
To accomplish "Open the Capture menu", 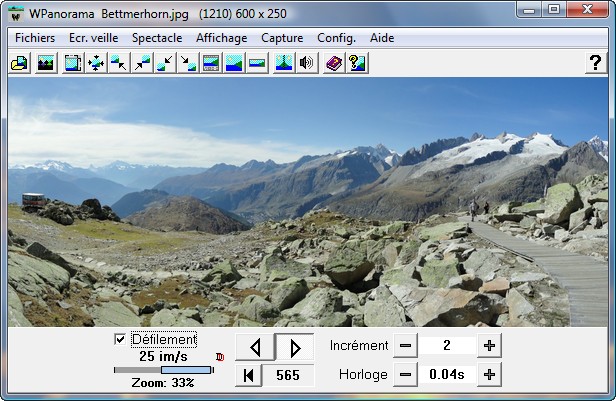I will [x=282, y=38].
